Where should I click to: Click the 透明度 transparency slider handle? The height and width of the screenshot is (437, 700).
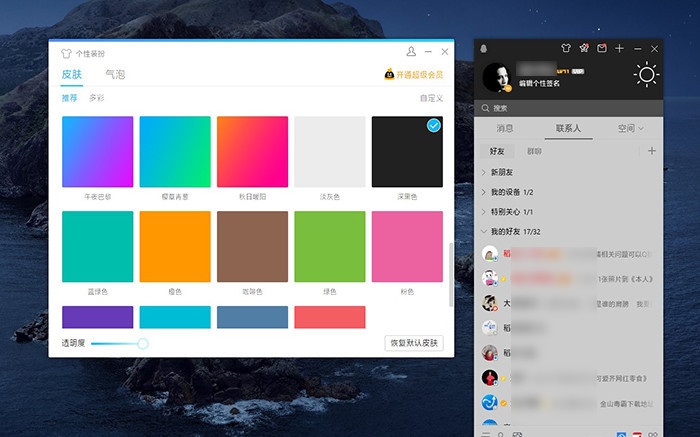[143, 343]
